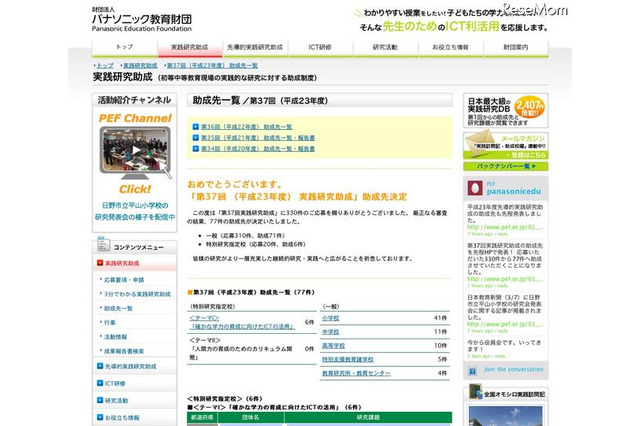Click the 研究課題 table column header
Screen dimensions: 640x426
click(368, 417)
